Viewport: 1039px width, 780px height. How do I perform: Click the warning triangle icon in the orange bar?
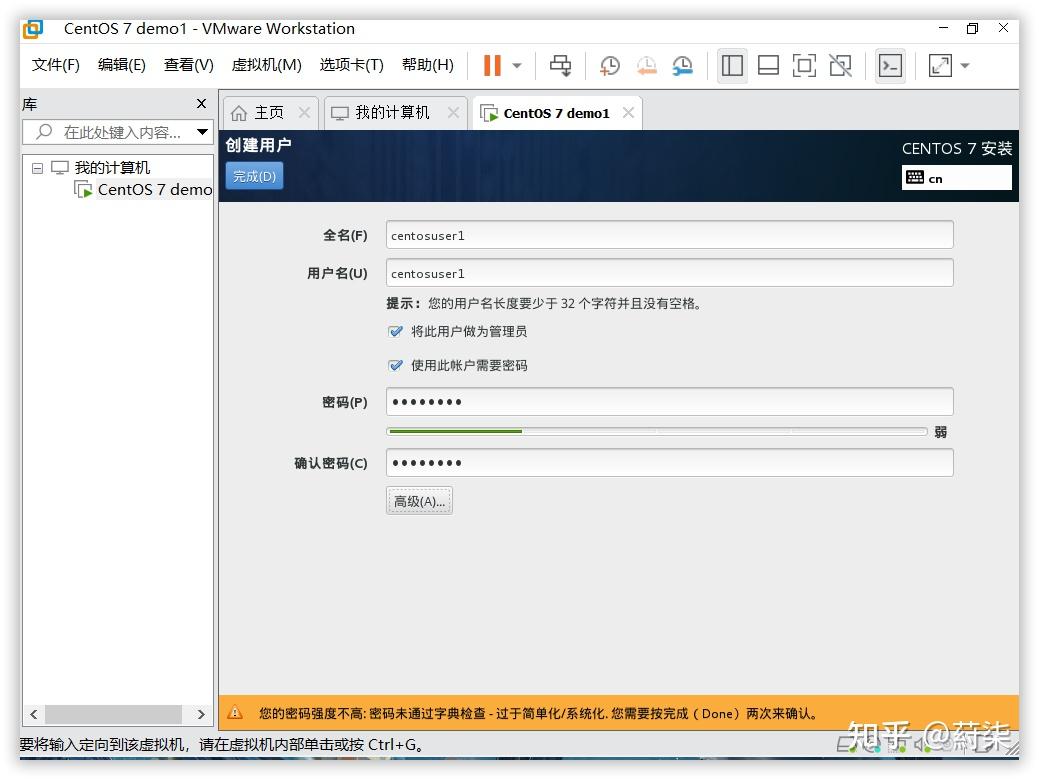click(235, 713)
